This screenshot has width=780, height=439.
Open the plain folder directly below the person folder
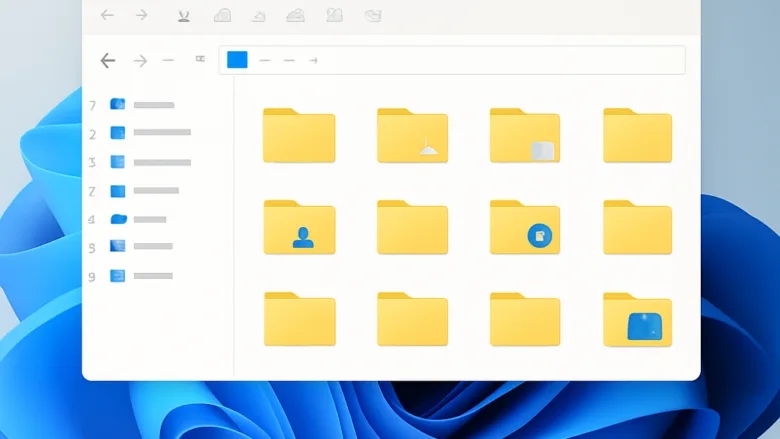(299, 319)
